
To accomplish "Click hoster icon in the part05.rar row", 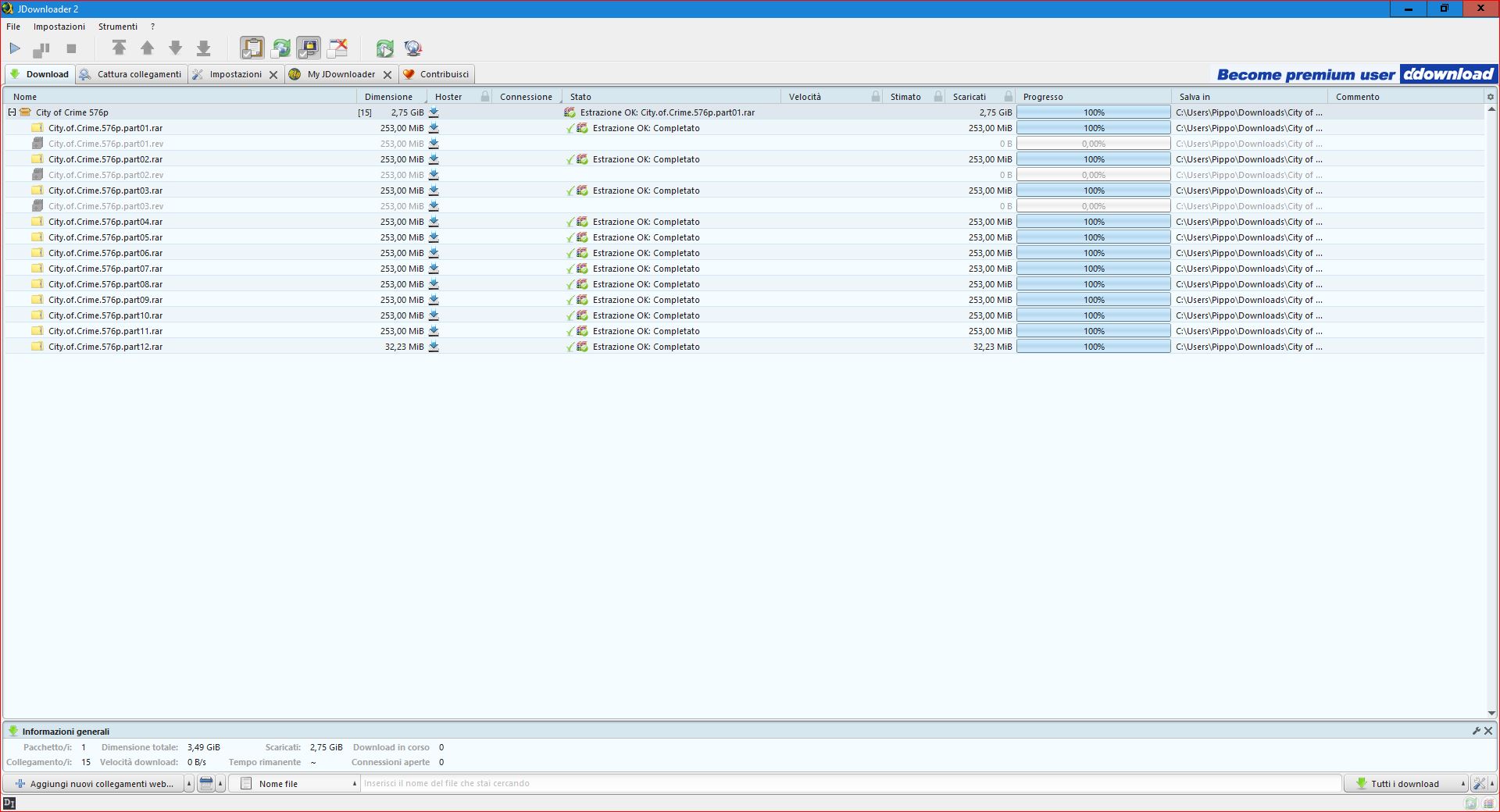I will (x=434, y=237).
